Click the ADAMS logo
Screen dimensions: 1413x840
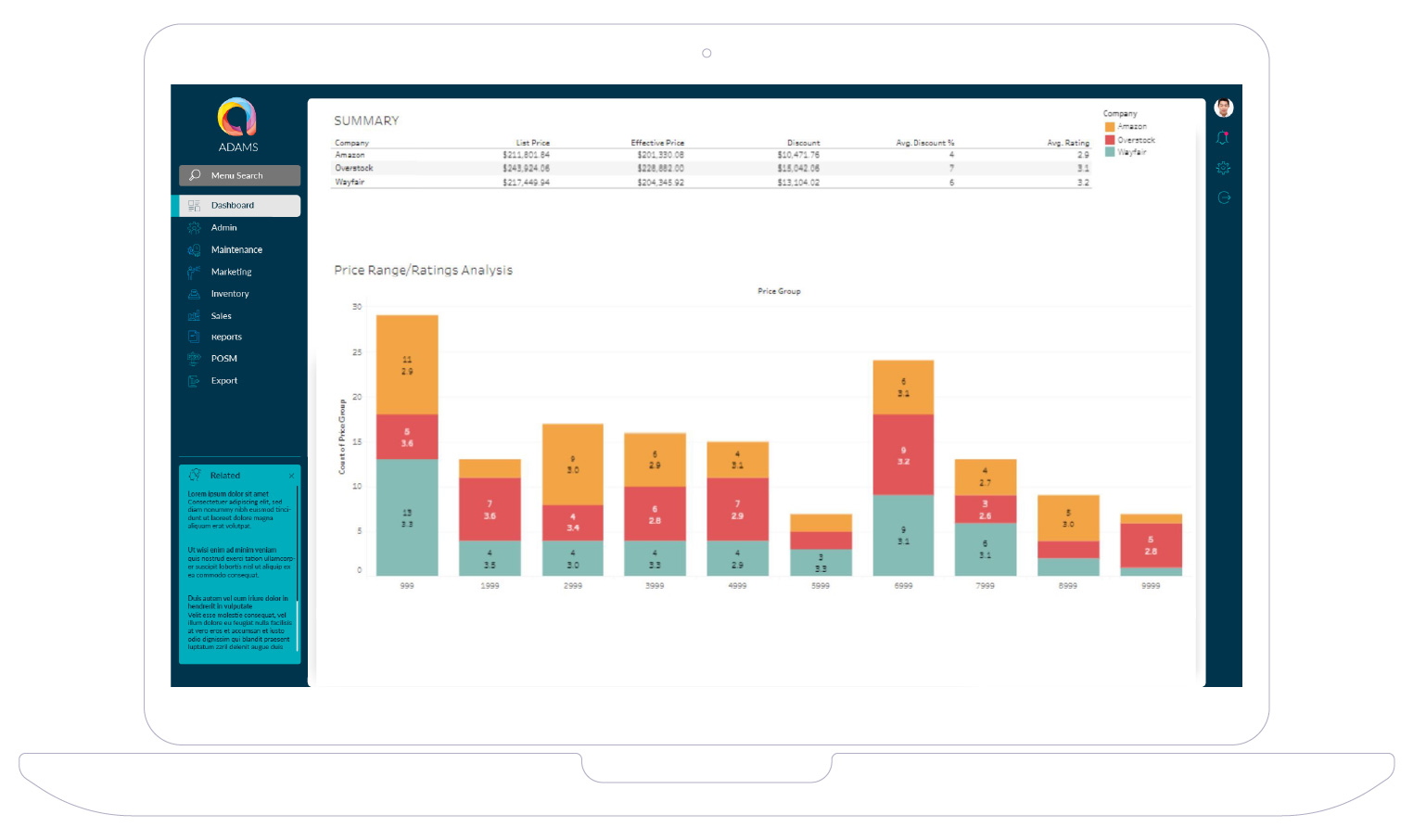(x=237, y=119)
